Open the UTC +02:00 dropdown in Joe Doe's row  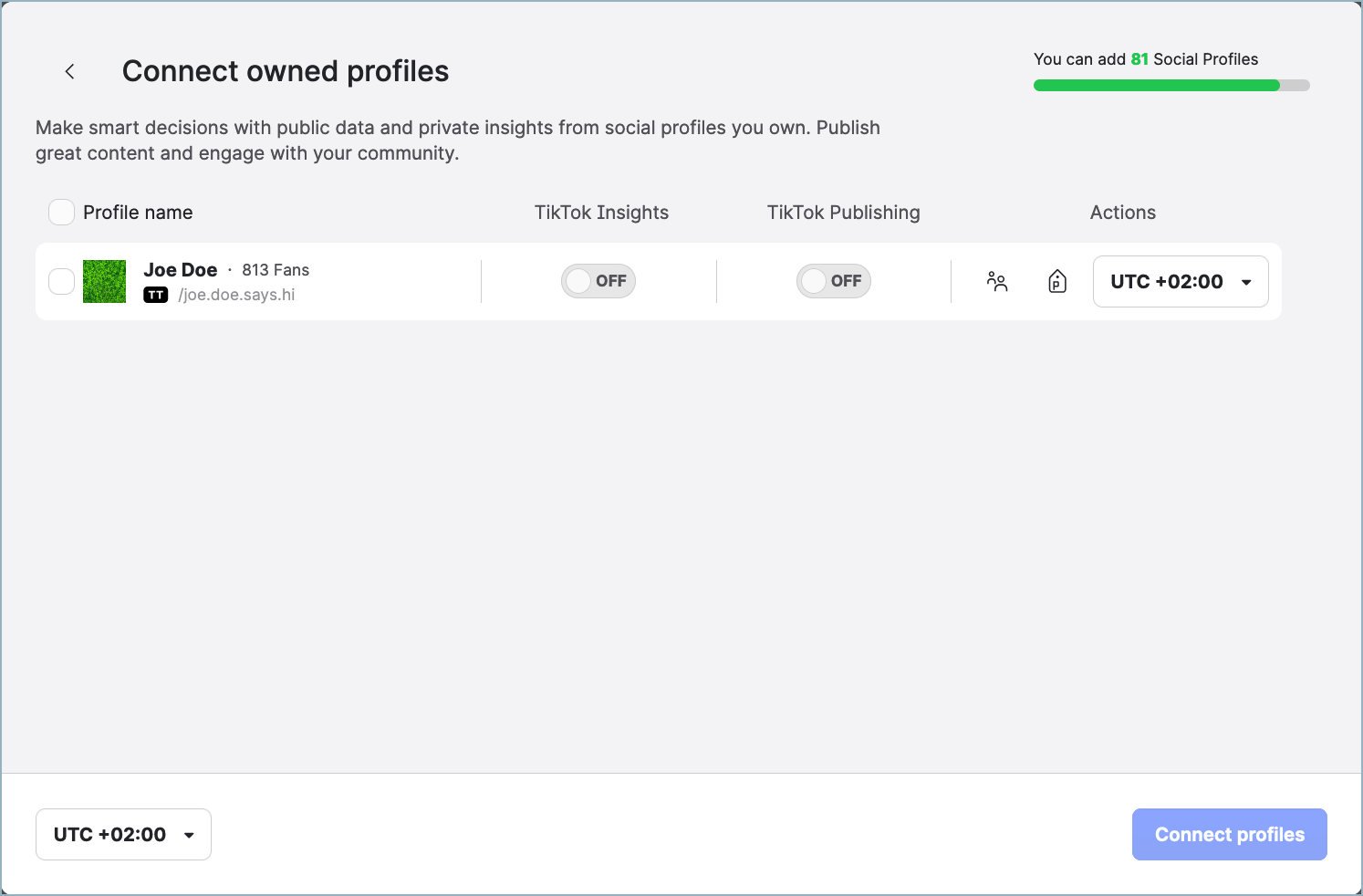pyautogui.click(x=1181, y=281)
